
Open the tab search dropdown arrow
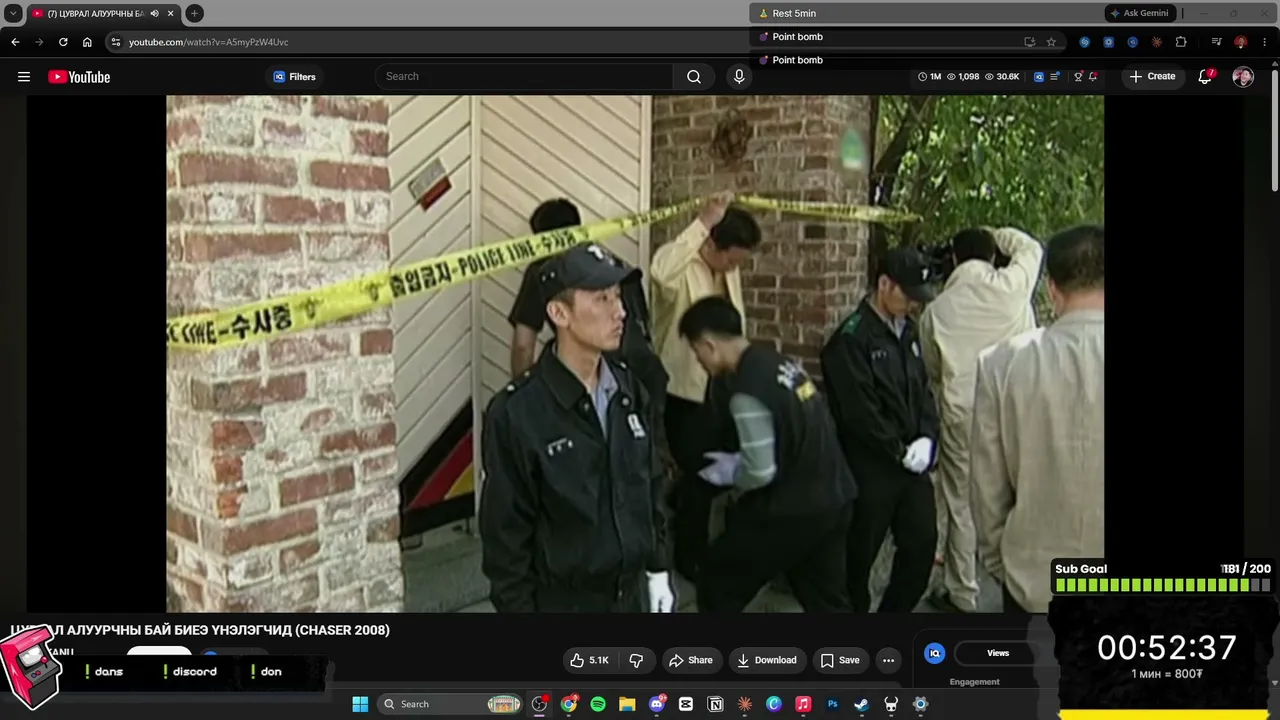(x=13, y=13)
